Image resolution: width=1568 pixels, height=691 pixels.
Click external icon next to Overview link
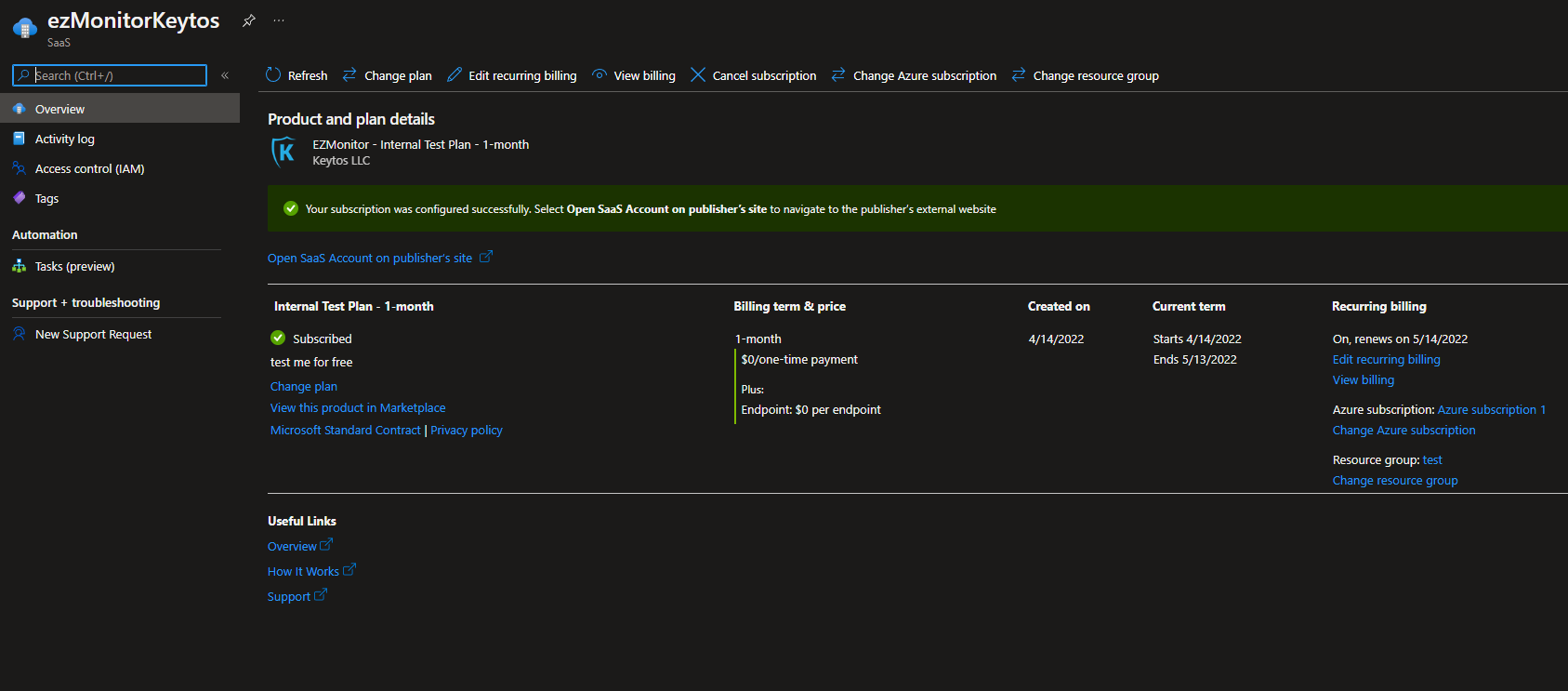pyautogui.click(x=326, y=545)
